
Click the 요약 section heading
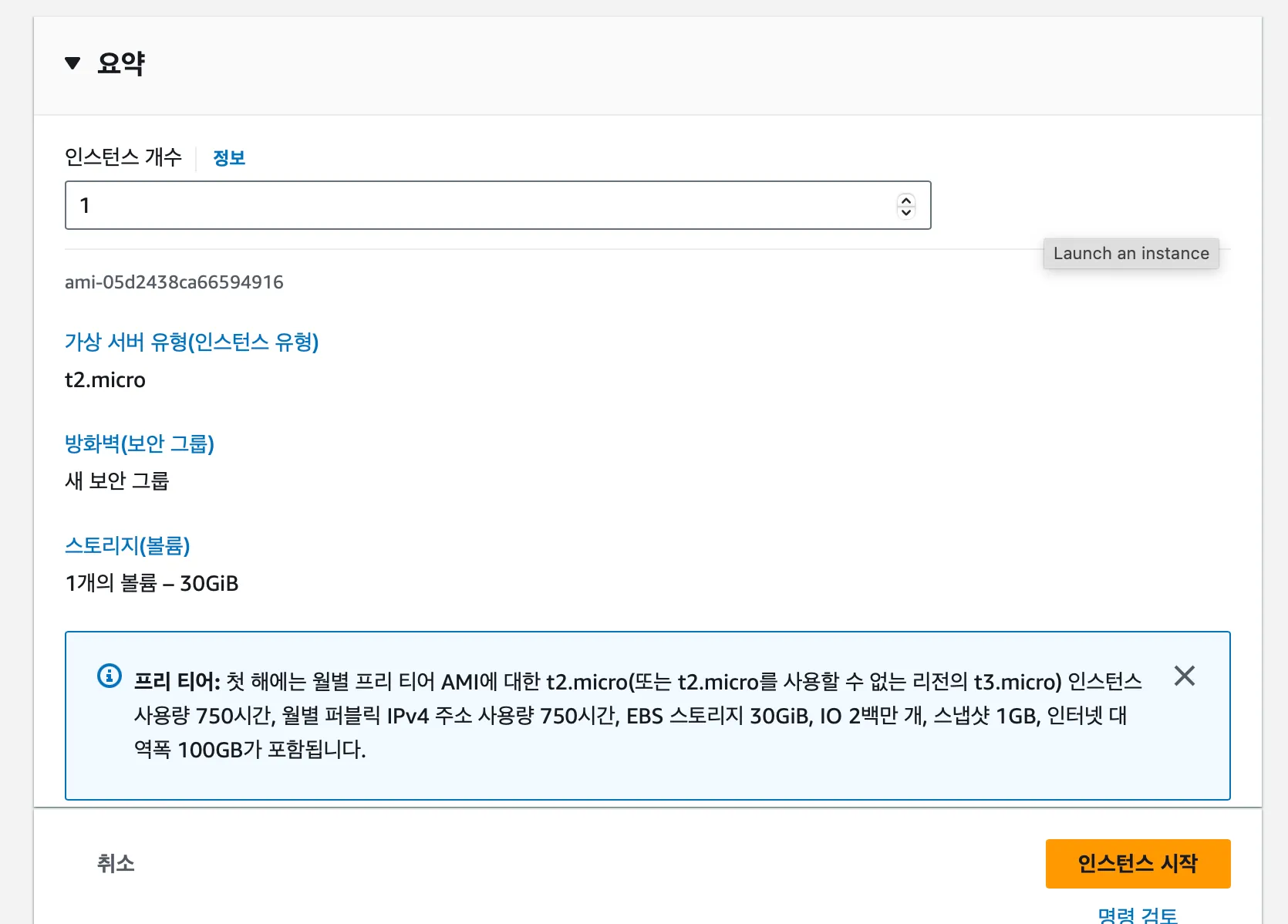pyautogui.click(x=121, y=63)
